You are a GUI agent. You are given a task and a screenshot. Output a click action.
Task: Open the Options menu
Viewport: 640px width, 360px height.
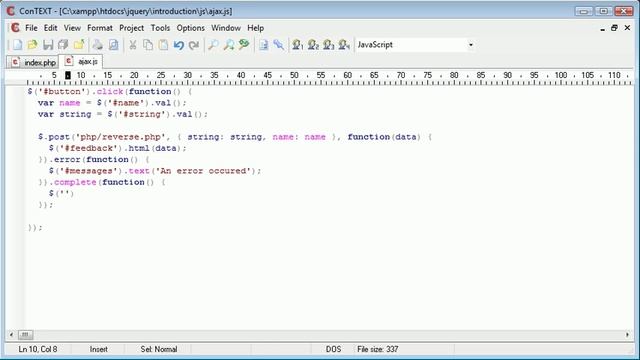[191, 28]
